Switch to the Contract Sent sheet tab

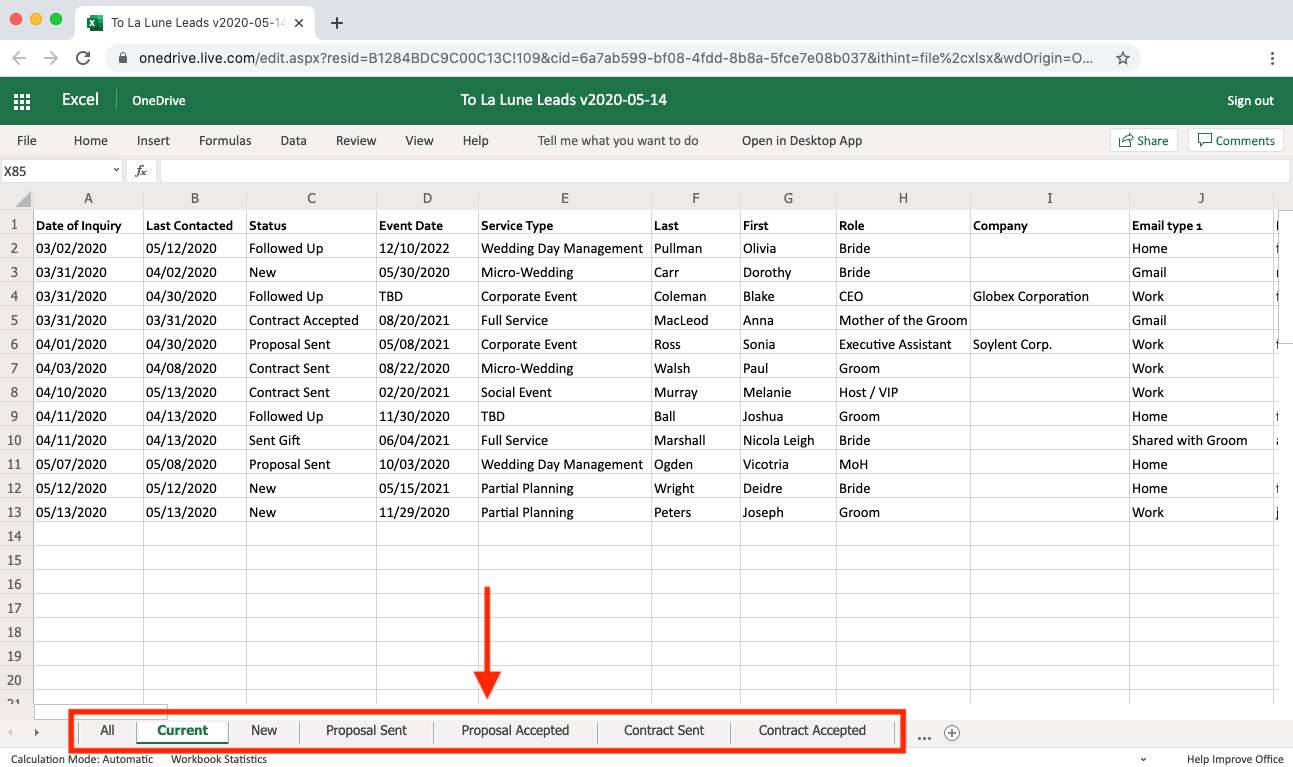tap(664, 731)
